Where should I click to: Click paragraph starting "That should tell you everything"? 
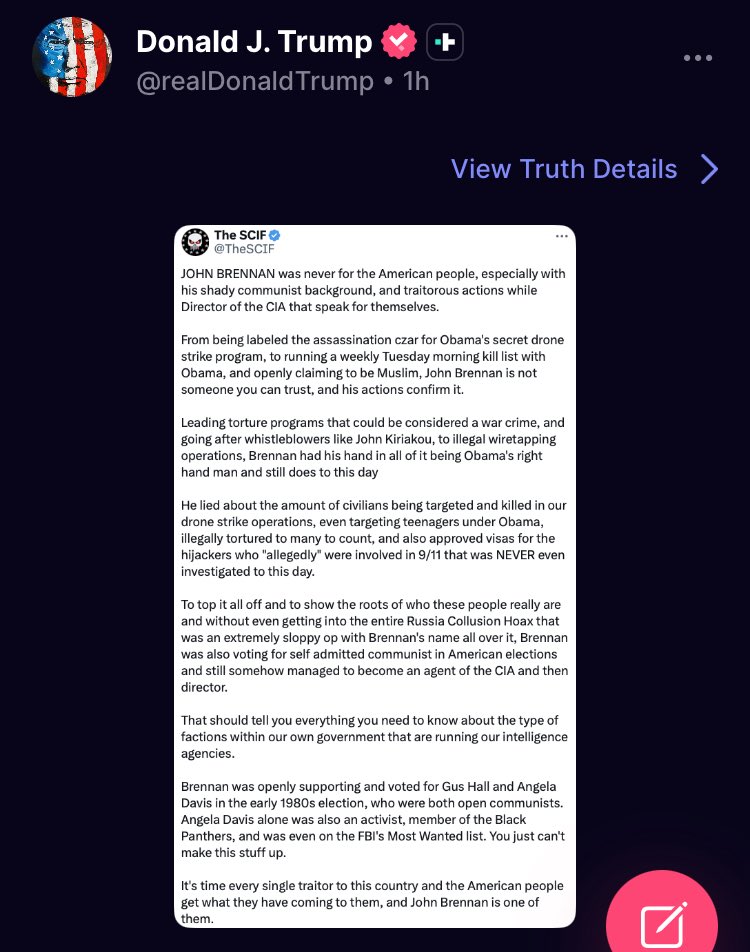(x=373, y=736)
